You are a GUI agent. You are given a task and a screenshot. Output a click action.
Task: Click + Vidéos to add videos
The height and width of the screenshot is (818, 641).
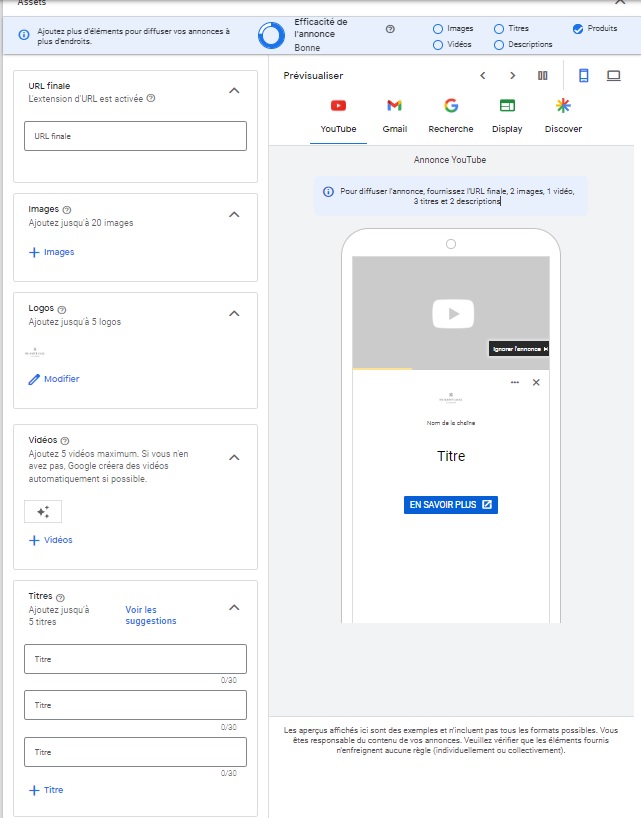coord(51,540)
